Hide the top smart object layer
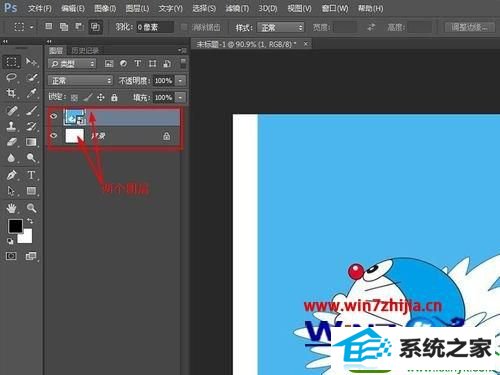 pyautogui.click(x=54, y=116)
